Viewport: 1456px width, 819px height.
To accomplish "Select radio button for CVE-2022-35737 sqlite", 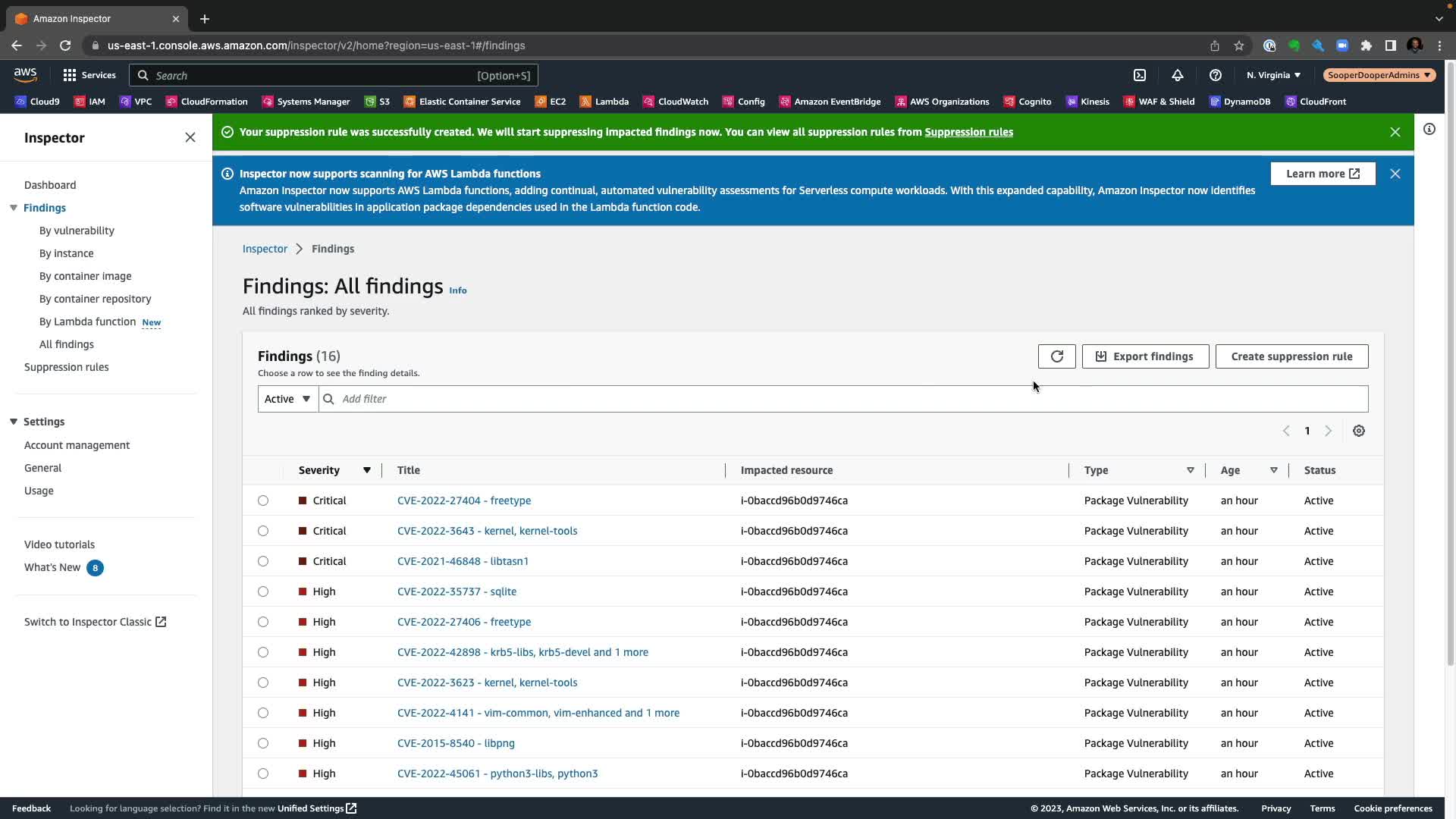I will click(263, 591).
